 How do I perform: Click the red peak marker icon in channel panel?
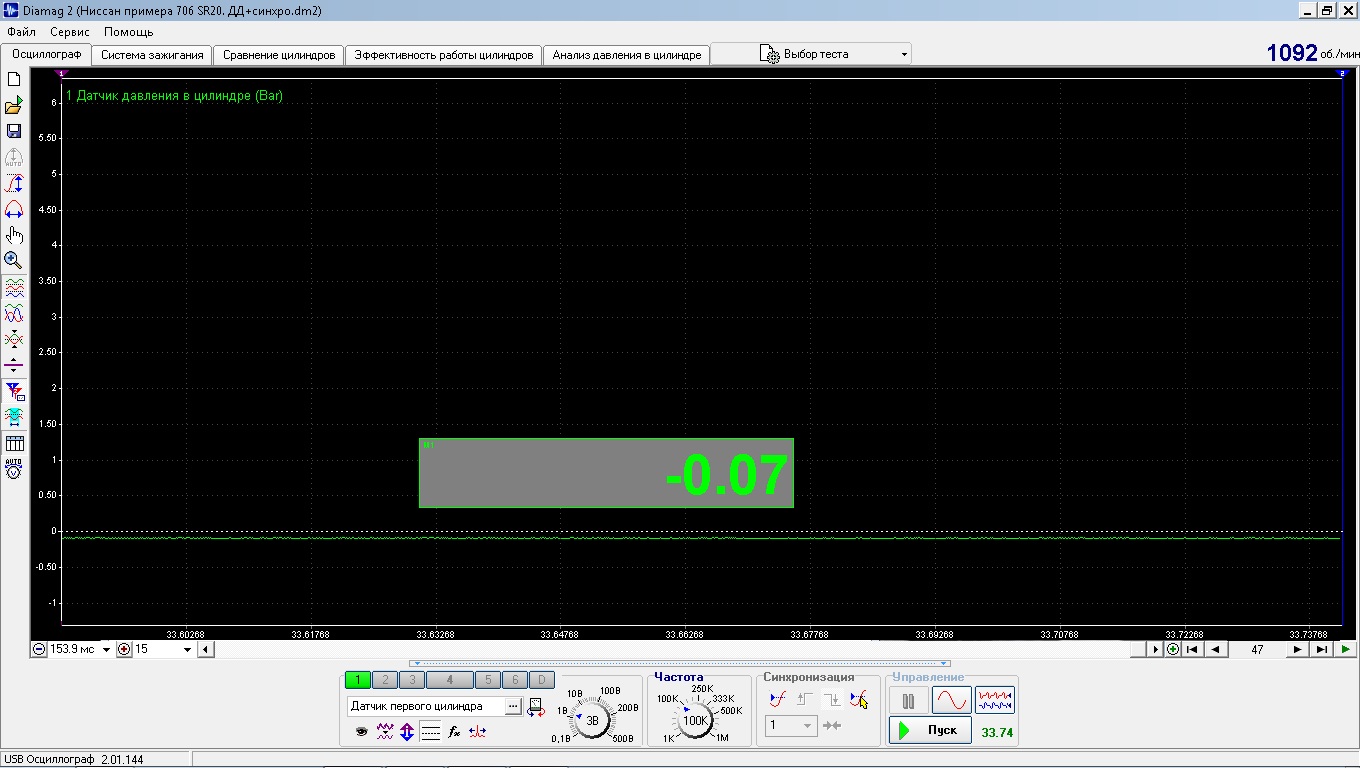coord(477,732)
